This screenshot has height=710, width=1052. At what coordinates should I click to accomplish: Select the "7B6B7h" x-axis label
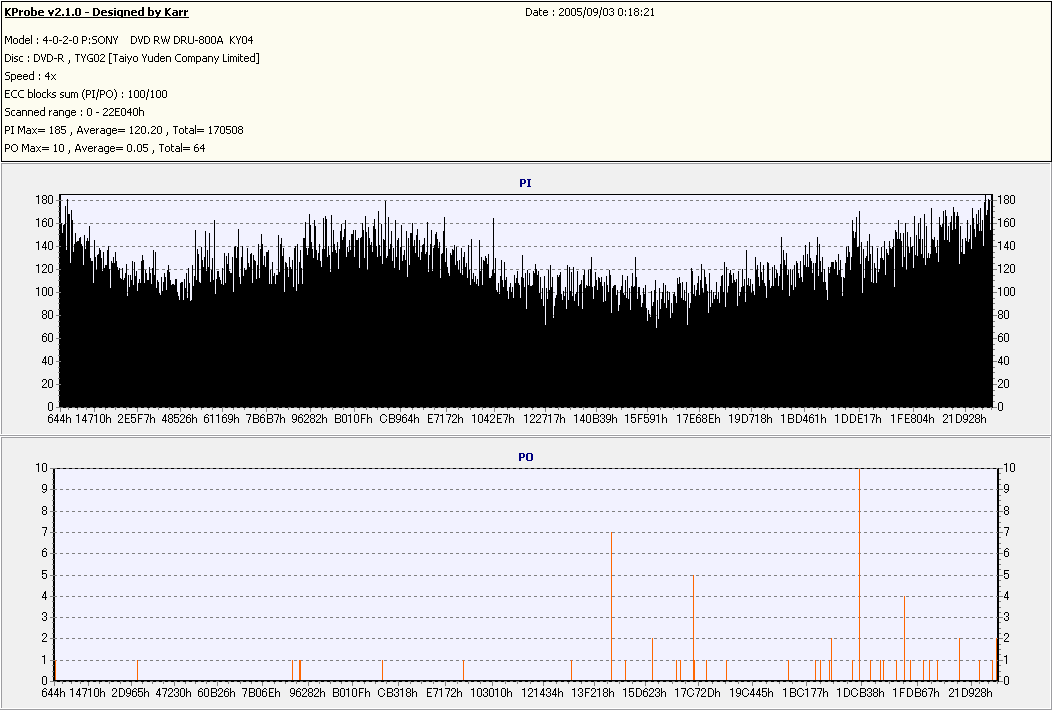pyautogui.click(x=265, y=419)
